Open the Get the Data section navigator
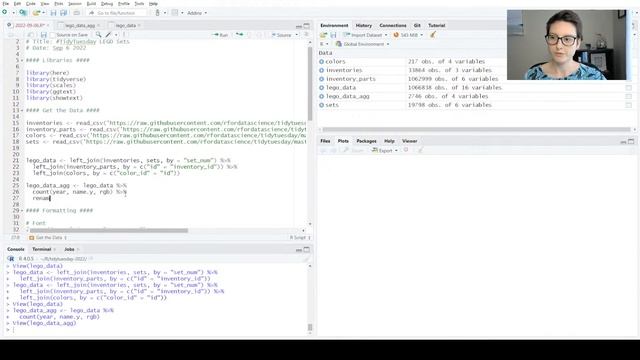Screen dimensions: 640x360 47,238
